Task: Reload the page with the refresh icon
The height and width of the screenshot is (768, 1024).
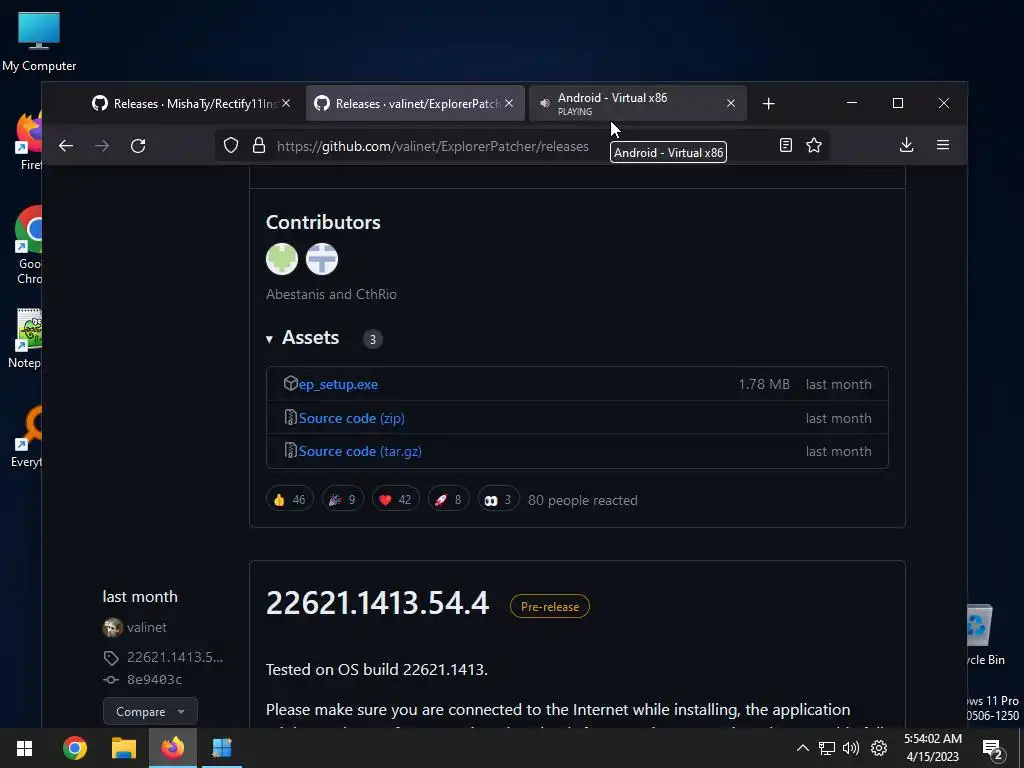Action: coord(138,146)
